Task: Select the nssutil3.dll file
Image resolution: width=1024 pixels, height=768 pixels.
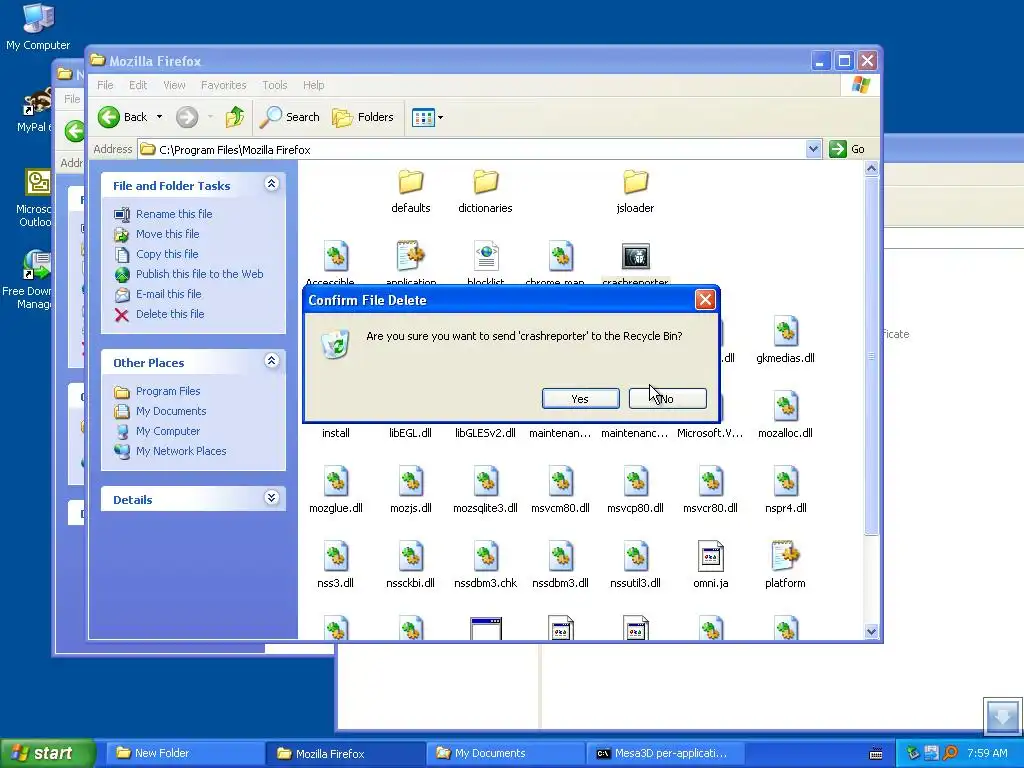Action: click(635, 566)
